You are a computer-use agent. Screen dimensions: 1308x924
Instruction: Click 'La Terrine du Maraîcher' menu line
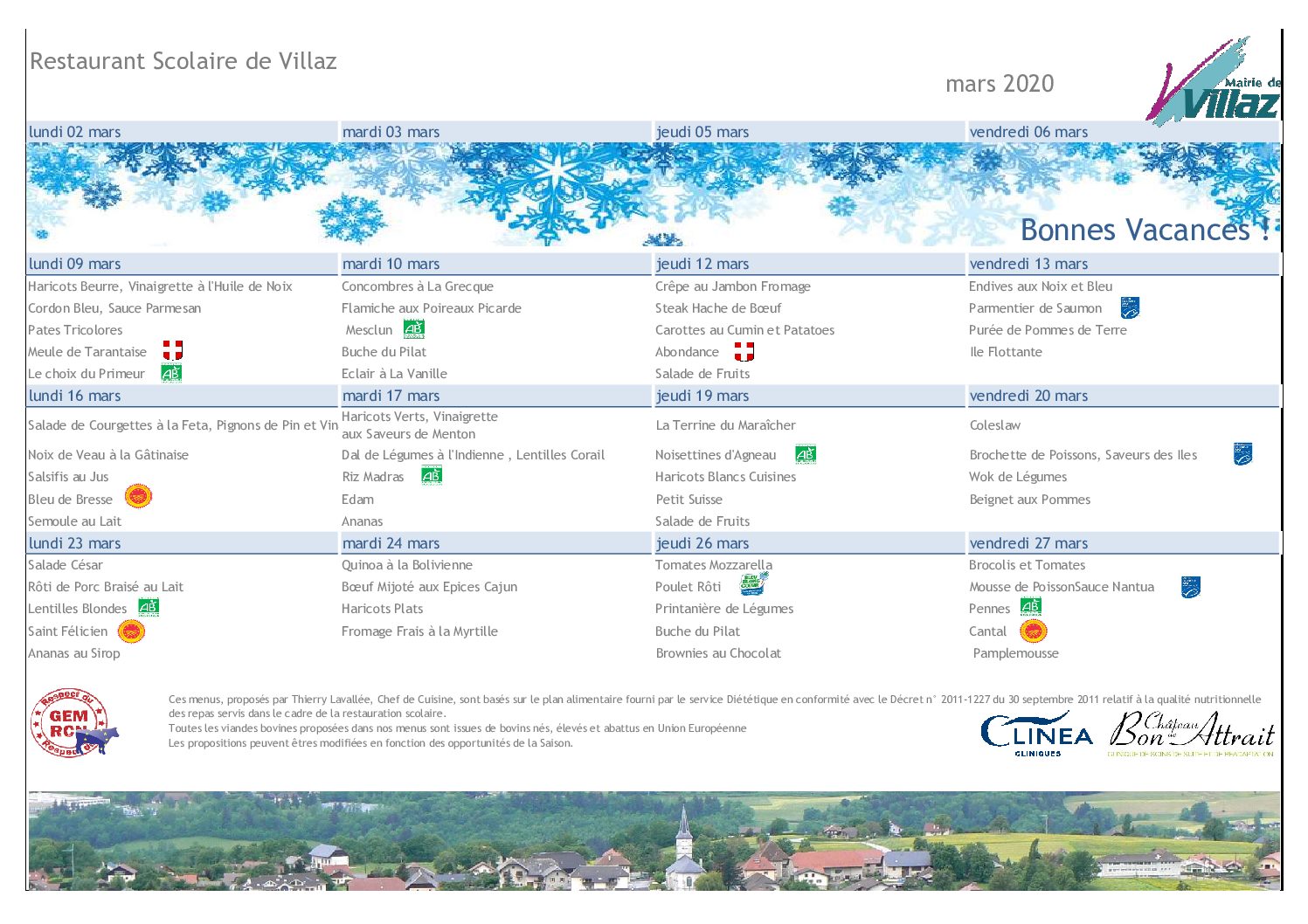tap(726, 425)
